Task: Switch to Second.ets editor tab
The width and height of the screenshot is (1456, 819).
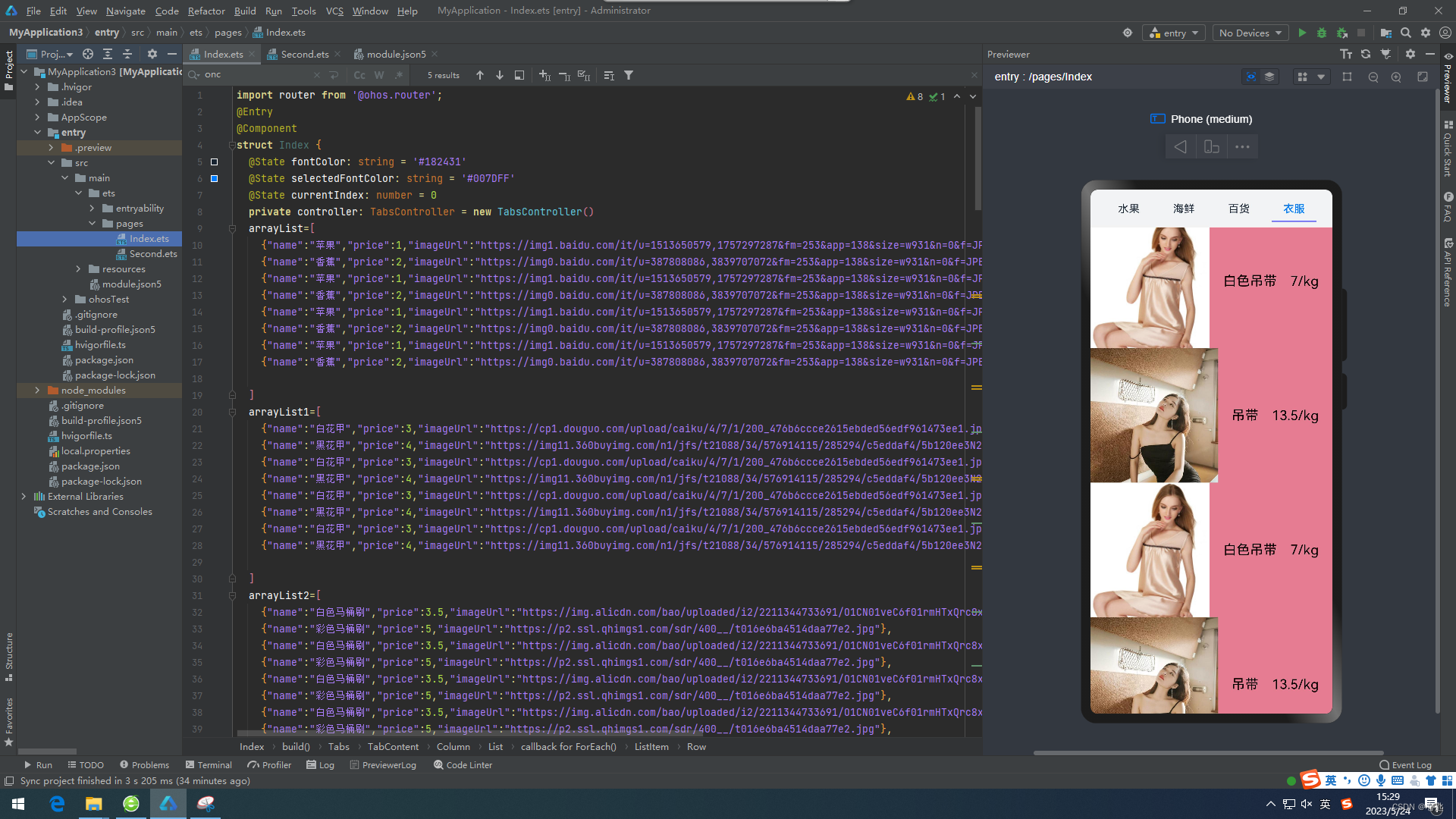Action: coord(304,54)
